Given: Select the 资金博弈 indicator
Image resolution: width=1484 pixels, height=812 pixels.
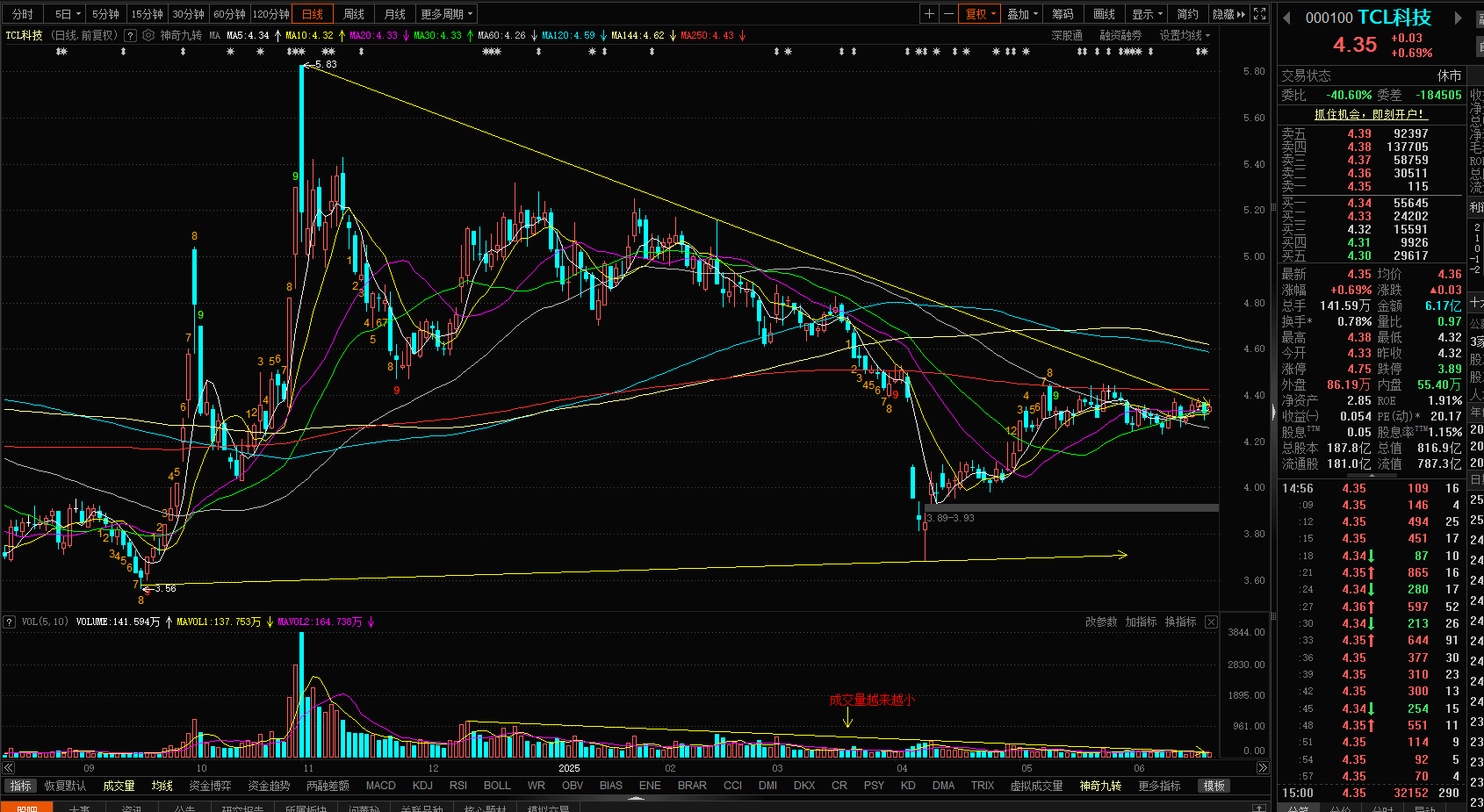Looking at the screenshot, I should (210, 786).
